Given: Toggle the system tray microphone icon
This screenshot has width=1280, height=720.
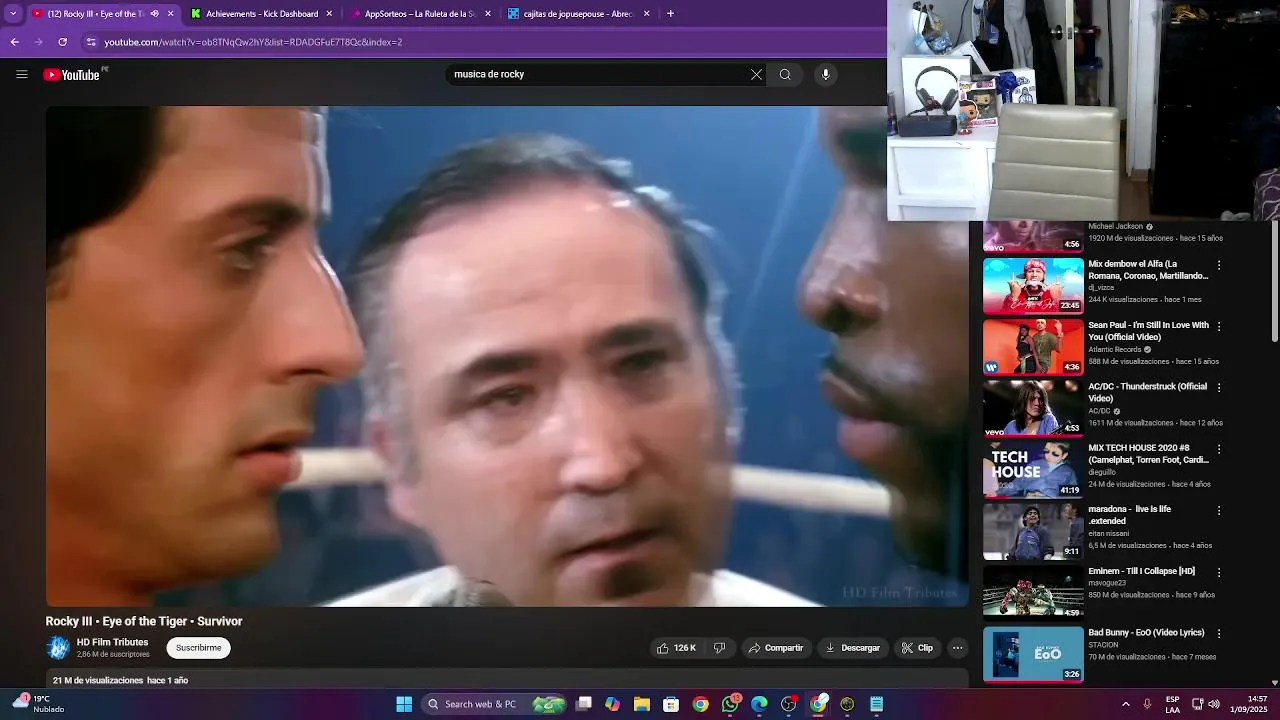Looking at the screenshot, I should coord(1147,704).
